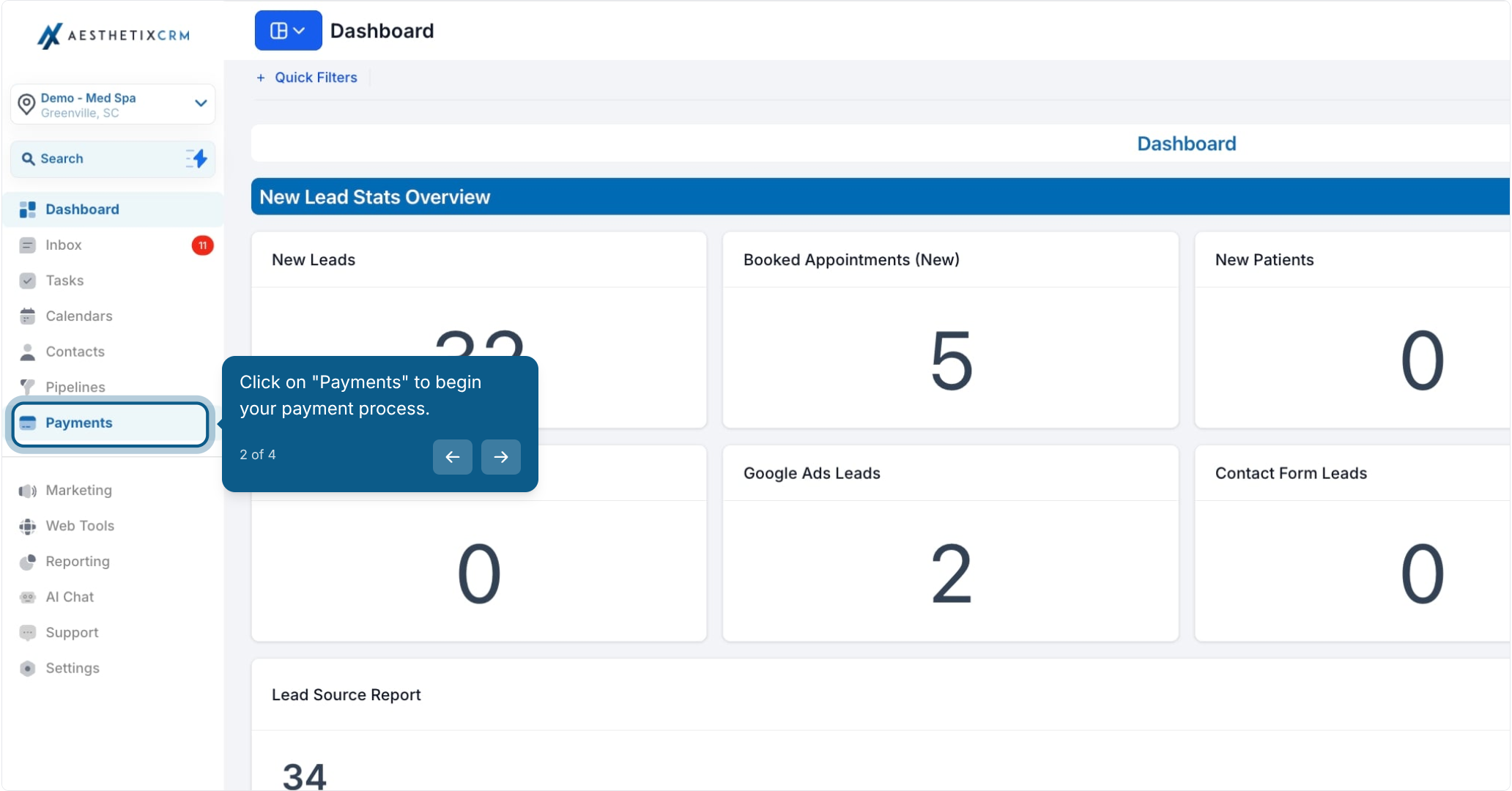
Task: Open AI Chat in the sidebar
Action: point(113,597)
